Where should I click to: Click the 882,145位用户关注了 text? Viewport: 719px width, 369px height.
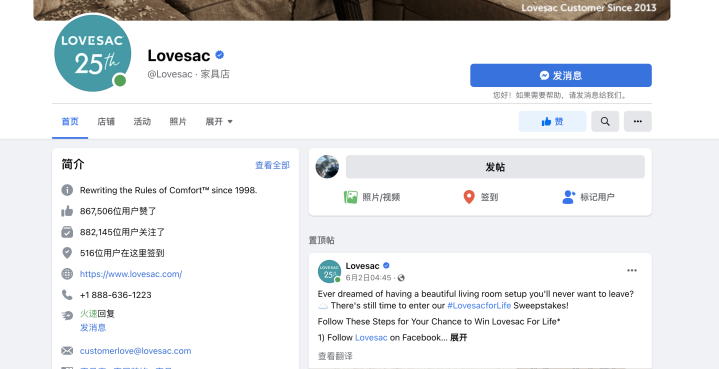[122, 232]
